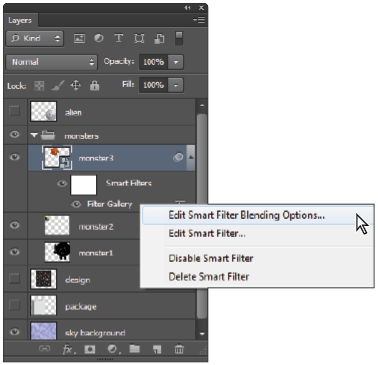The height and width of the screenshot is (365, 378).
Task: Click the monsters group folder icon
Action: [x=48, y=135]
